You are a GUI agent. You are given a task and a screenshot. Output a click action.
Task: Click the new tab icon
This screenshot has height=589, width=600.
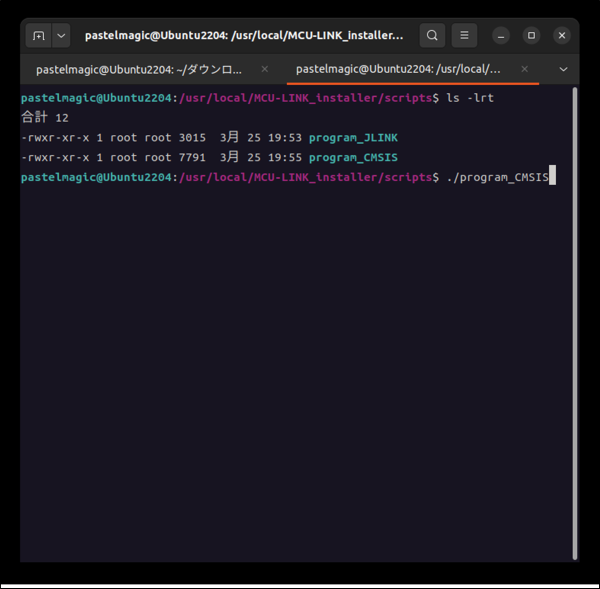39,35
